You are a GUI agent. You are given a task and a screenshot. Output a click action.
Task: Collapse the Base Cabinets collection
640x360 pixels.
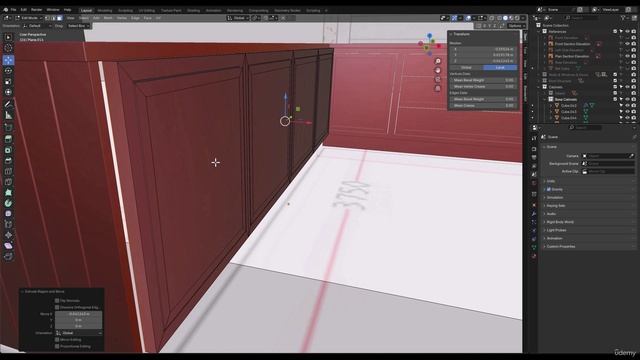click(545, 99)
